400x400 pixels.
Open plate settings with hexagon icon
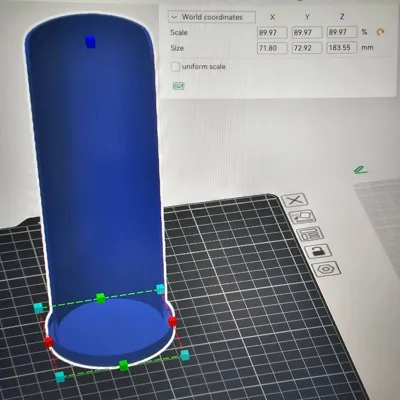click(x=327, y=269)
